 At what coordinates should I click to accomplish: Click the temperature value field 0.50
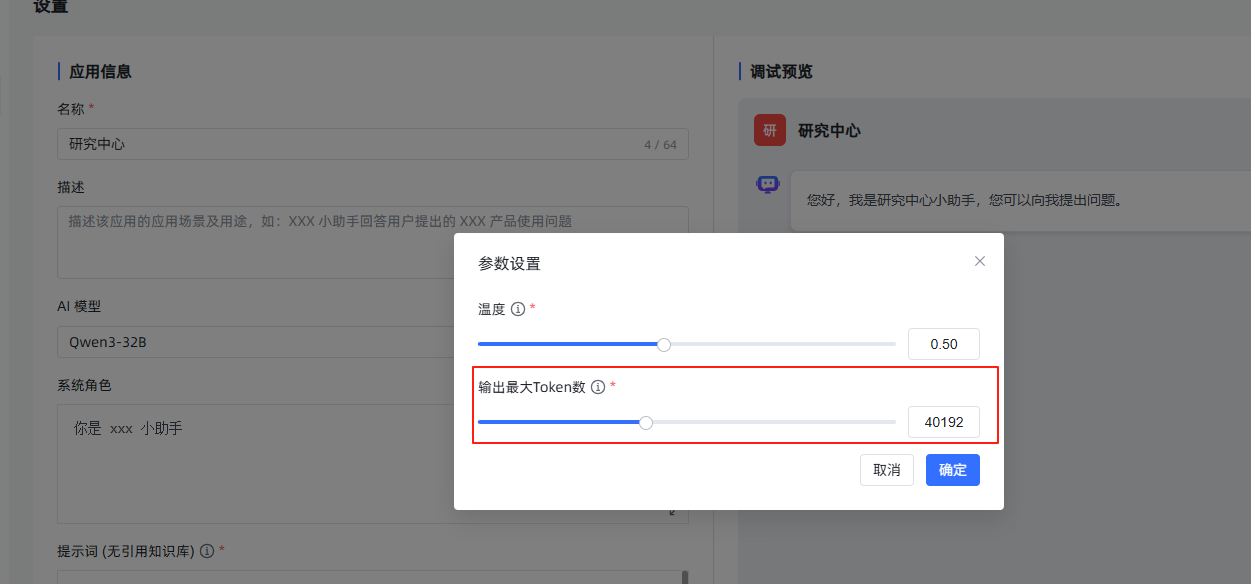[944, 344]
